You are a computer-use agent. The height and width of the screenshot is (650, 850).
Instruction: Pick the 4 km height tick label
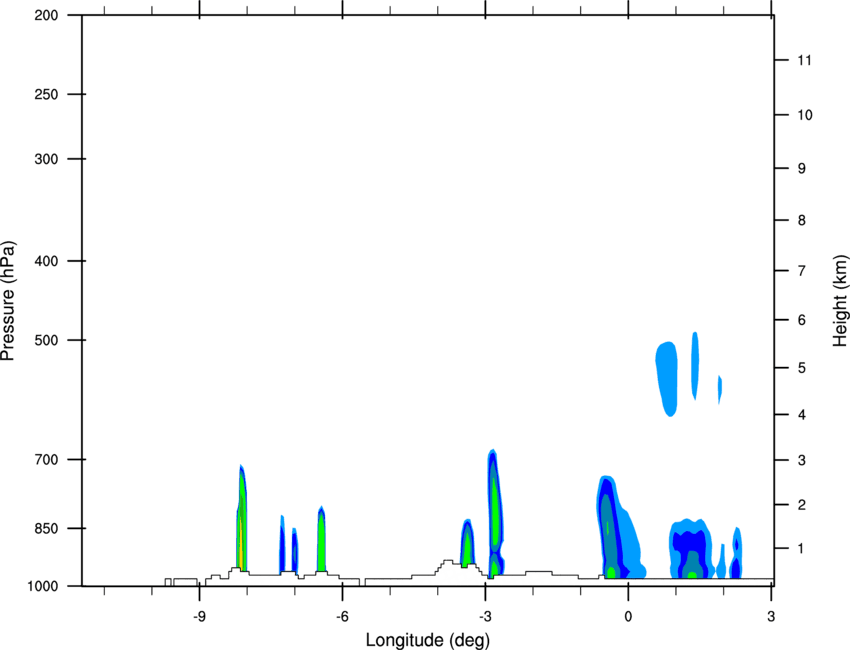pos(802,415)
